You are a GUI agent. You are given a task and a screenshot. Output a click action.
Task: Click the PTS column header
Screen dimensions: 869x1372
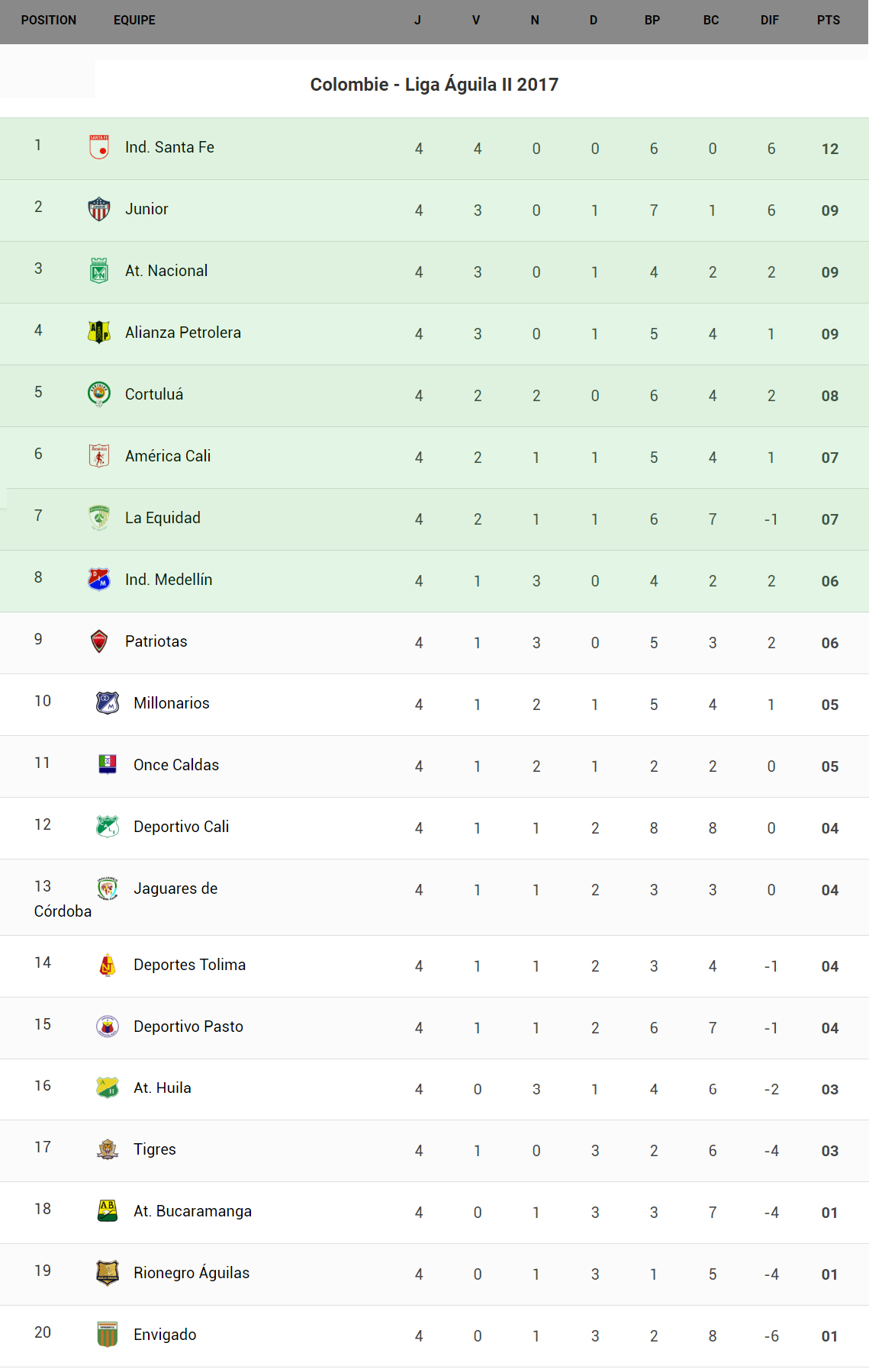tap(828, 21)
